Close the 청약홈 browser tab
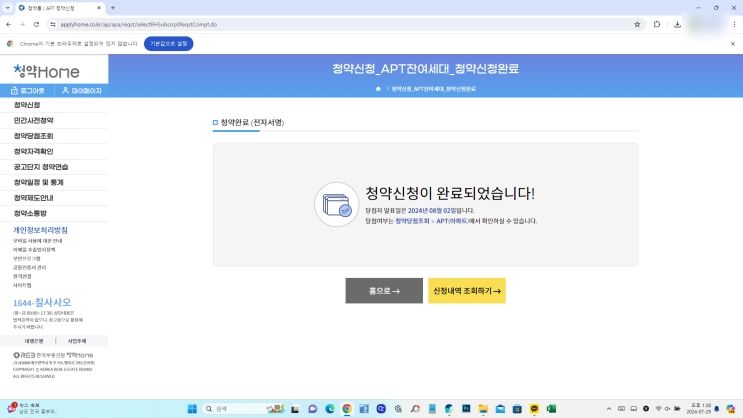 [99, 8]
